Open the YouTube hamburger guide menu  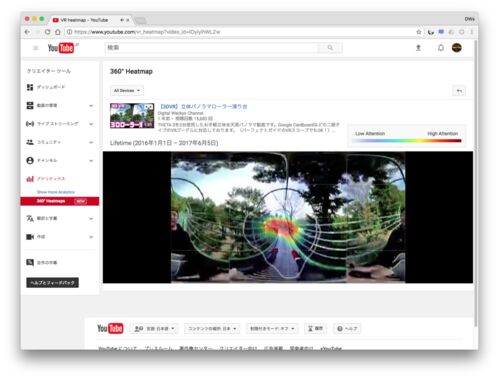tap(36, 48)
